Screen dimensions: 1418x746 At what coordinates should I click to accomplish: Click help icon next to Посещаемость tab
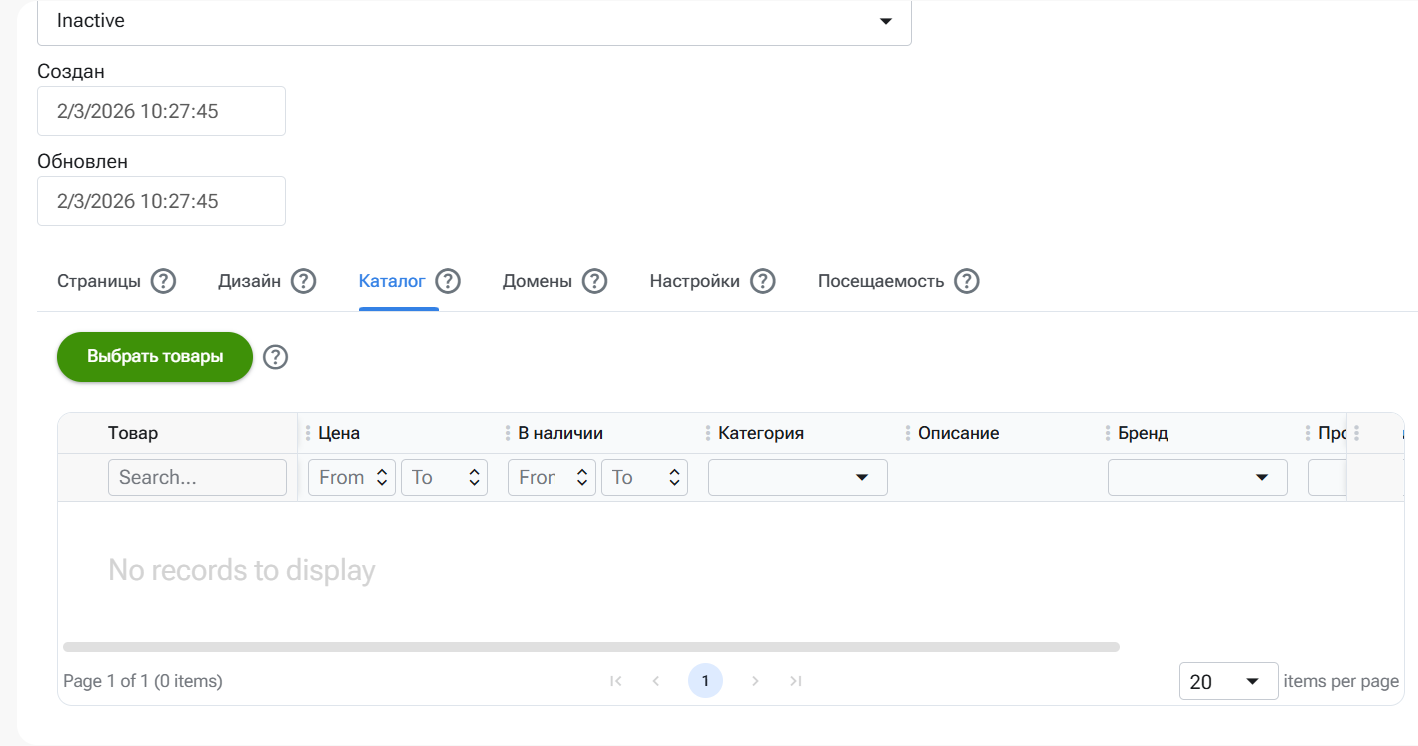(966, 281)
